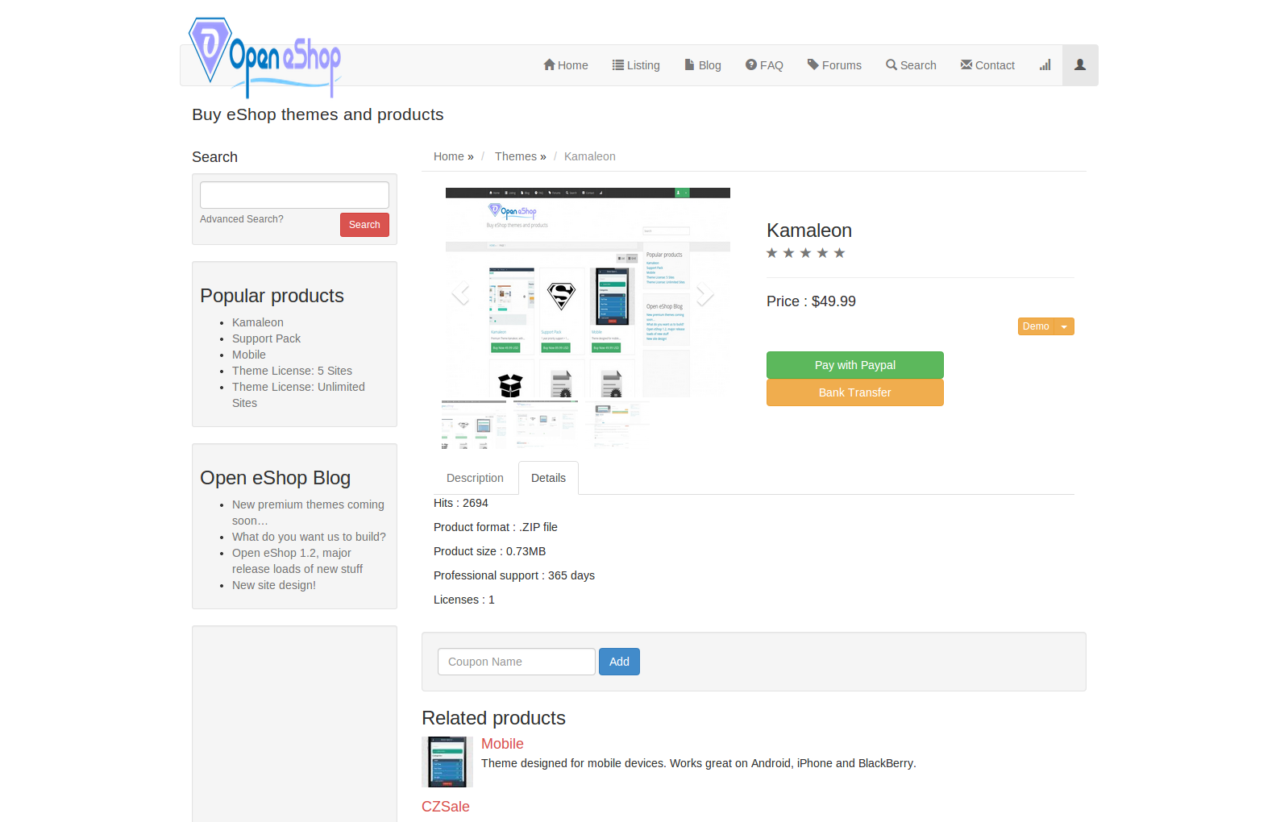
Task: Open the Mobile popular product link
Action: pos(249,354)
